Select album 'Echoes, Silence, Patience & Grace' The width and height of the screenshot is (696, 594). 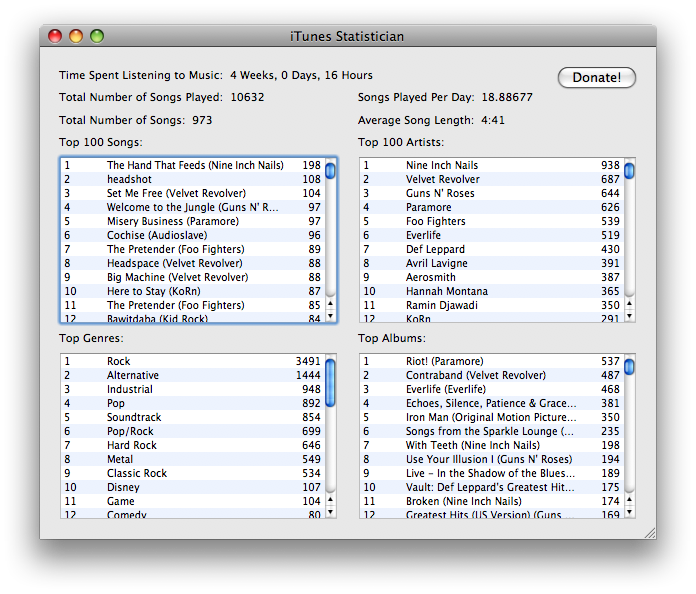click(492, 404)
